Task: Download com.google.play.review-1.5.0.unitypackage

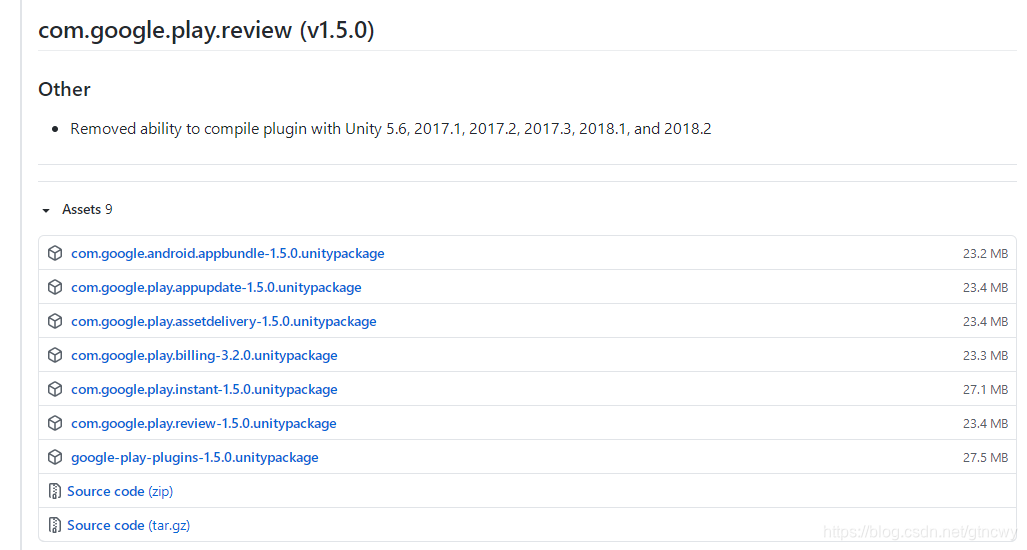Action: click(204, 424)
